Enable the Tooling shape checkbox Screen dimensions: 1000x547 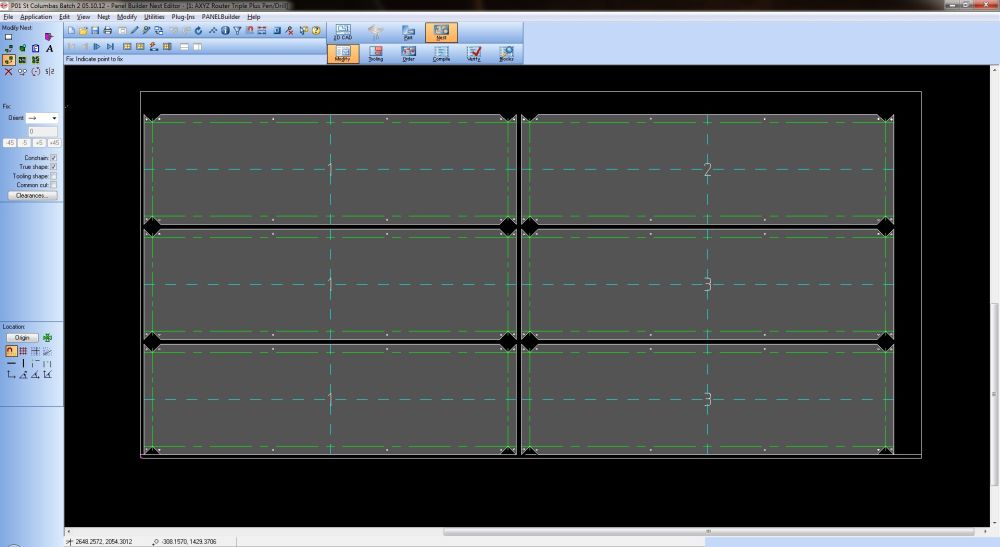(x=53, y=176)
